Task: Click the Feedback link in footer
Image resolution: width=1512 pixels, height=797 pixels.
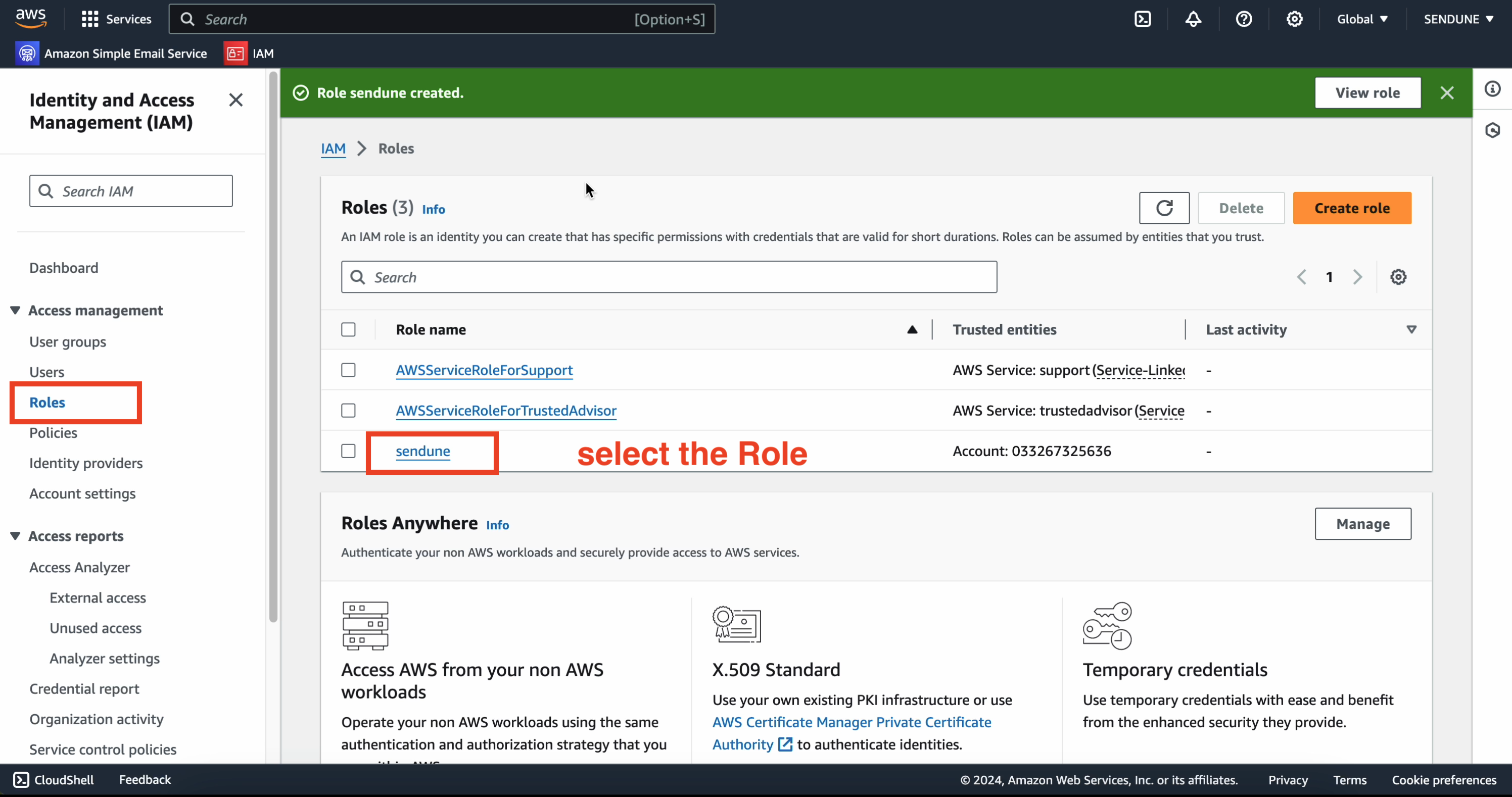Action: [x=145, y=779]
